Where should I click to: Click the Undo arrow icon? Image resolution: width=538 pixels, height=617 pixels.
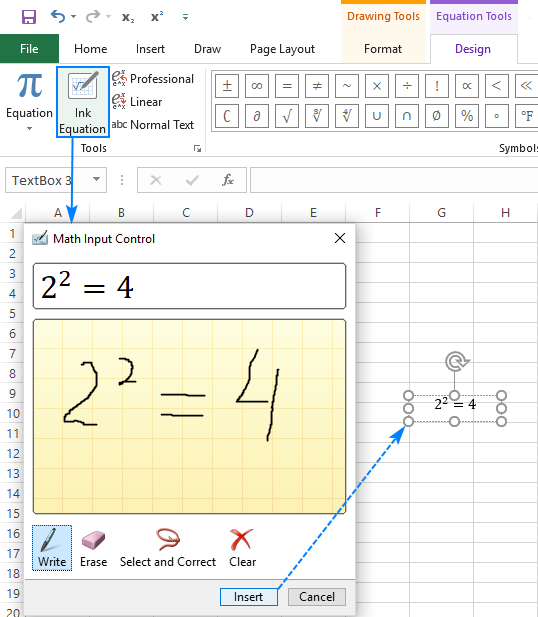point(58,17)
